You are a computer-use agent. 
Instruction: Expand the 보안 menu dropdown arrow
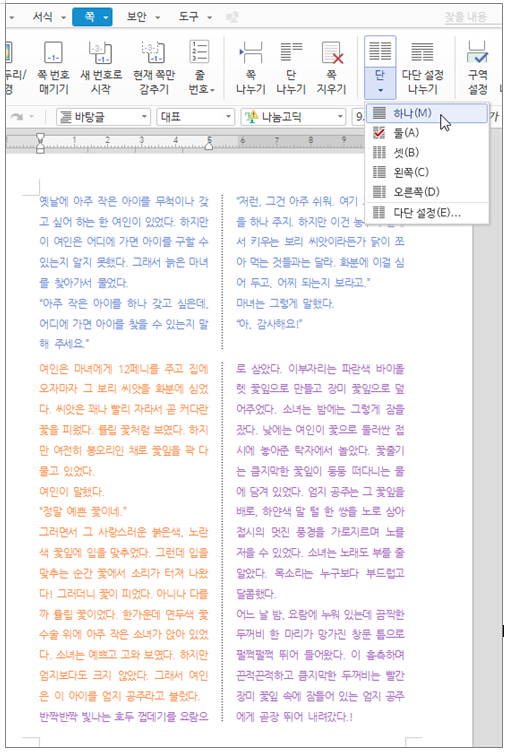(x=157, y=18)
